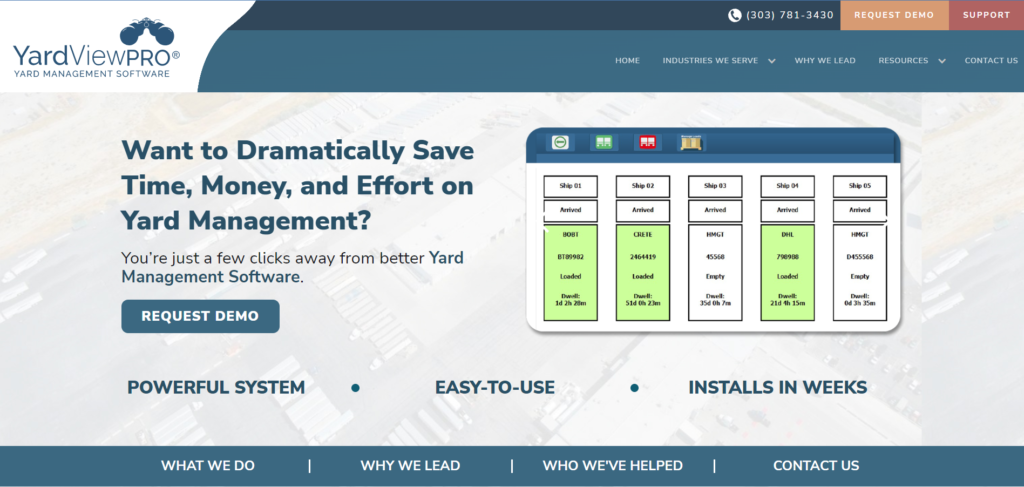Screen dimensions: 1024x487
Task: Follow the Yard Management Software text link
Action: click(293, 267)
